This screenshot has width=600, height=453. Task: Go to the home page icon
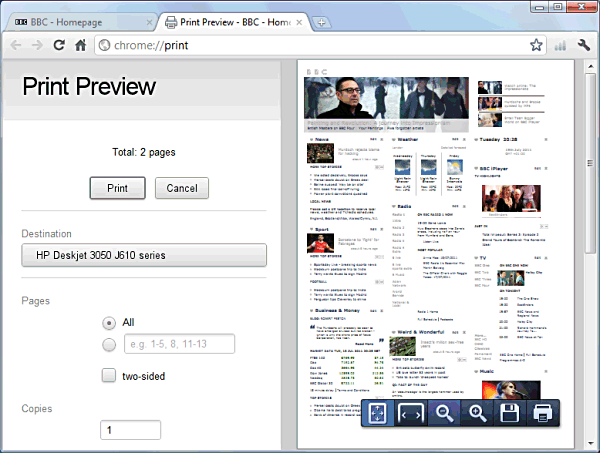pyautogui.click(x=80, y=45)
